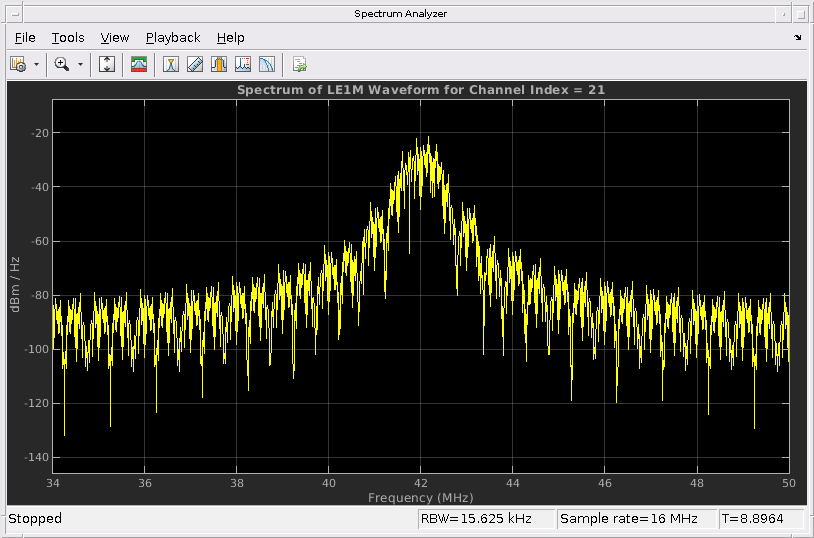
Task: Click the Sample rate=16 MHz status field
Action: [x=636, y=519]
